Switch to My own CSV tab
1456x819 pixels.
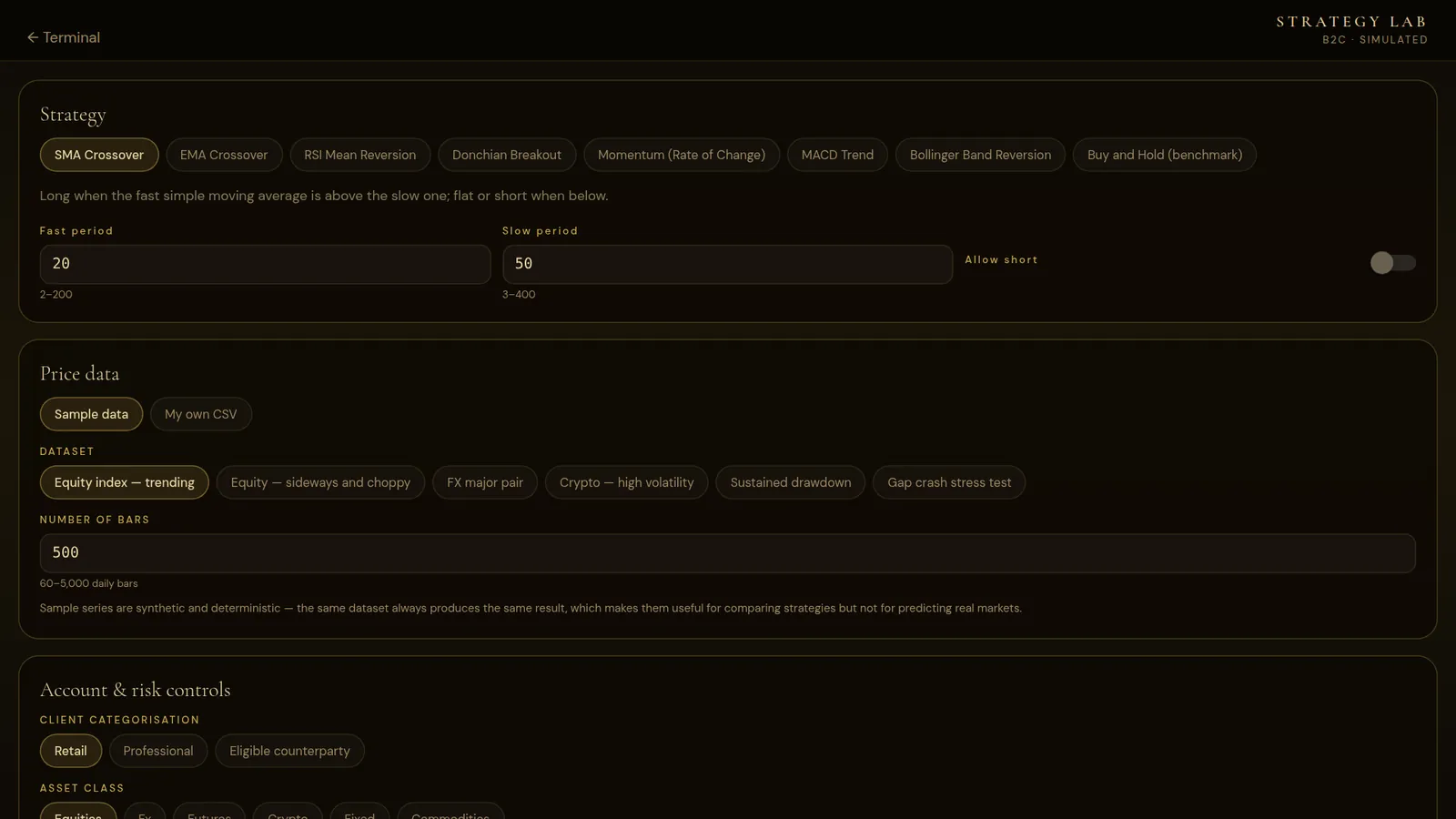201,414
